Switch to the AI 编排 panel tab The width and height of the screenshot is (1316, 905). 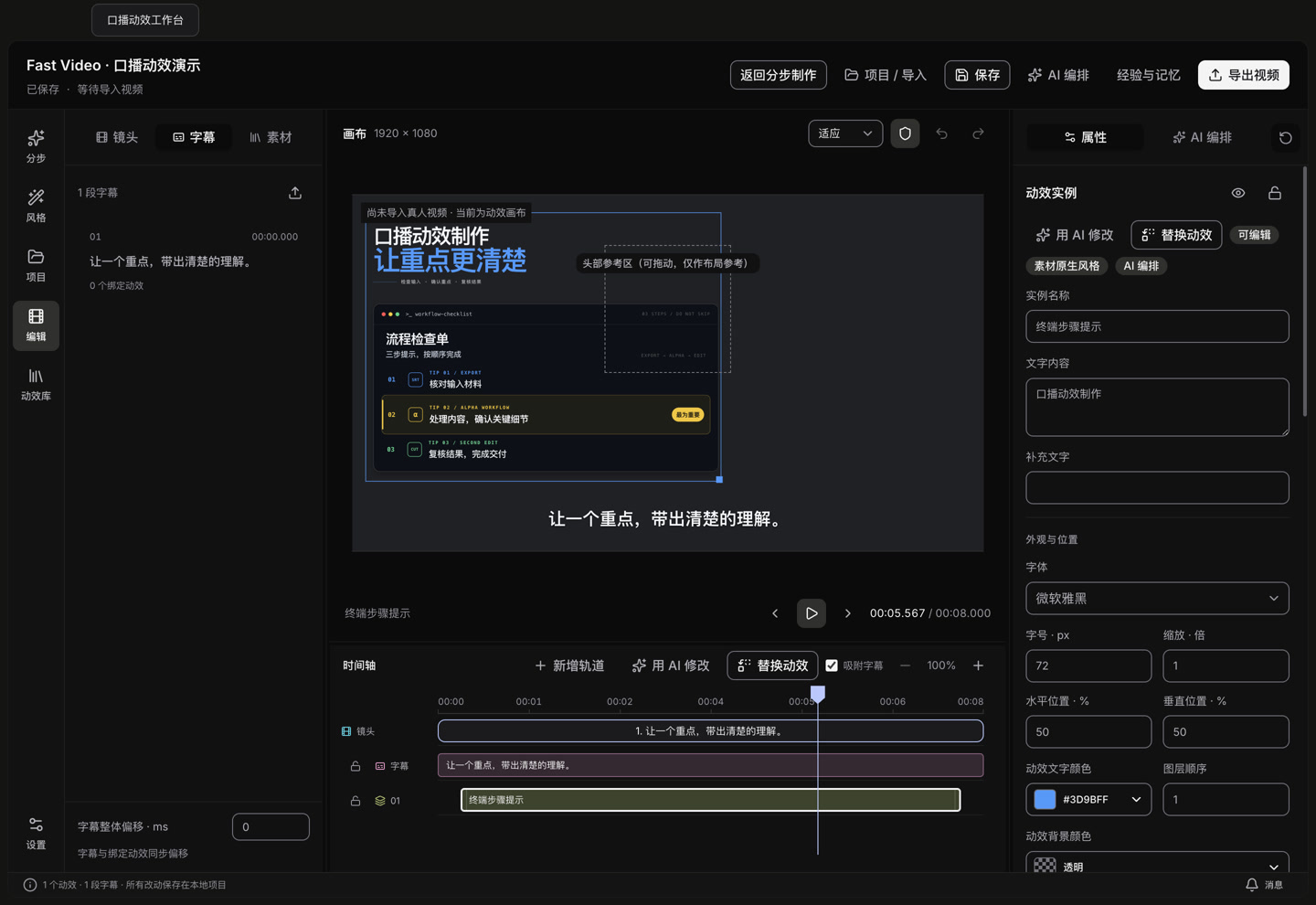point(1202,137)
